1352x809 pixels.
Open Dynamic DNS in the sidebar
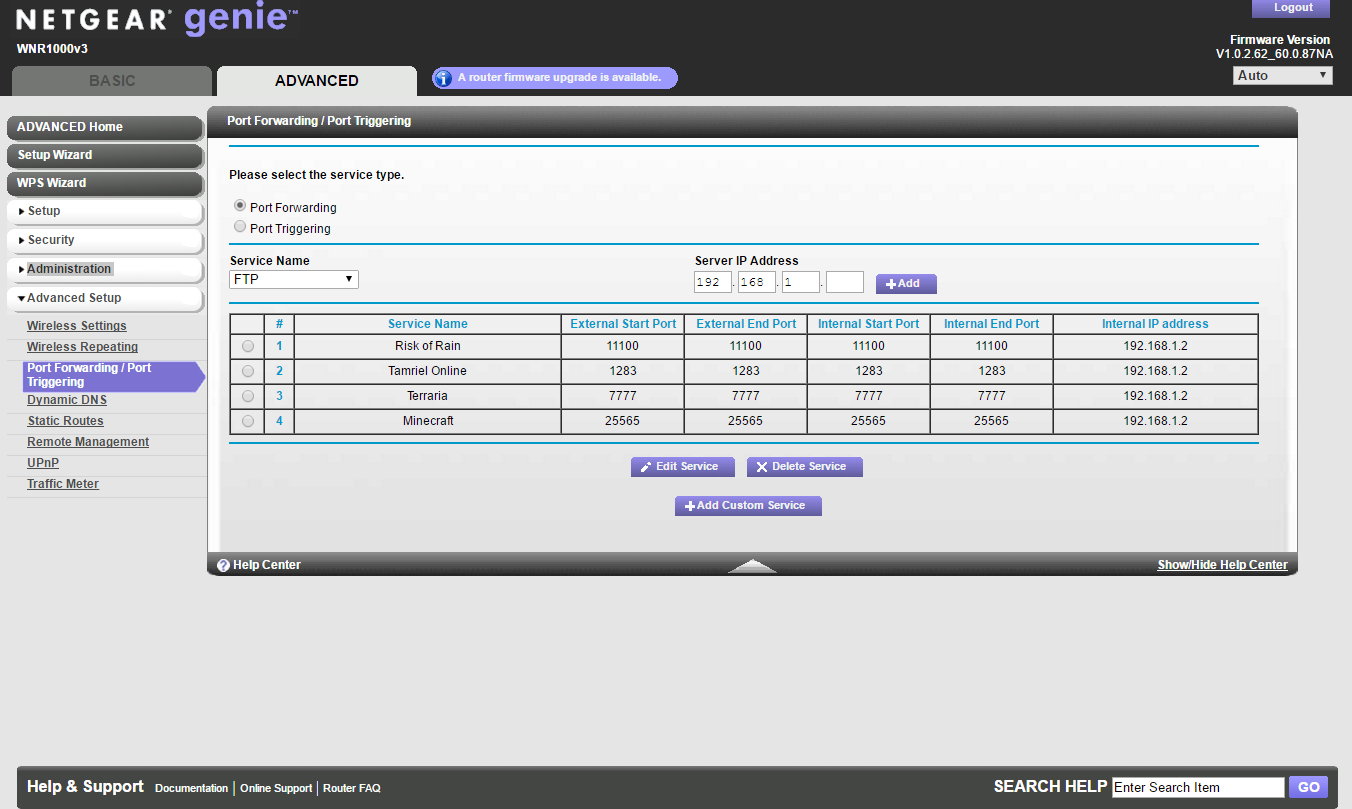67,400
